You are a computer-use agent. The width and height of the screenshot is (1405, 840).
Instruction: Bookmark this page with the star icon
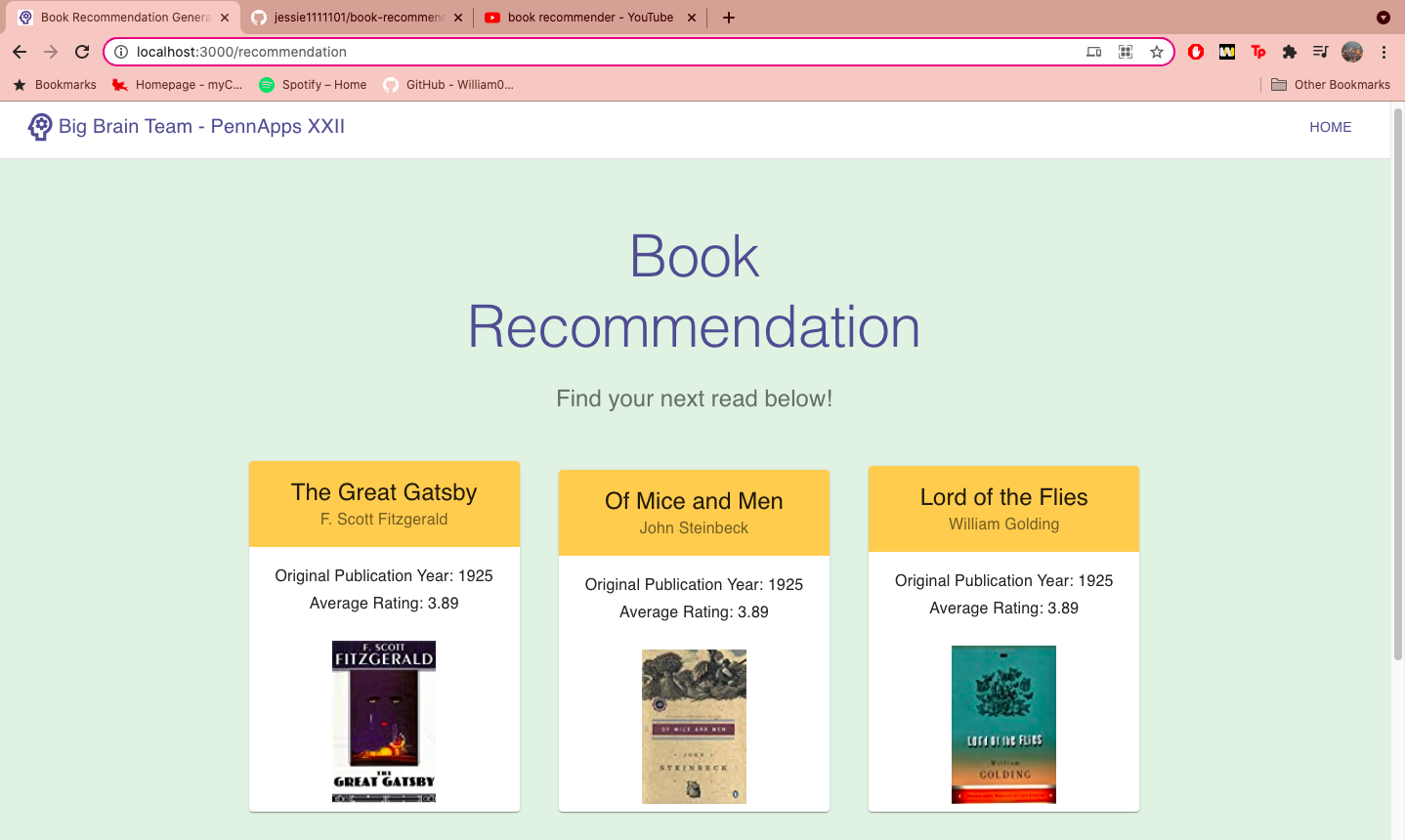pos(1157,52)
